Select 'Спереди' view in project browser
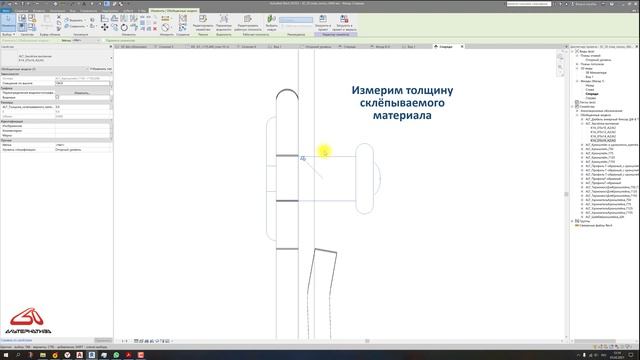The image size is (640, 360). [592, 94]
